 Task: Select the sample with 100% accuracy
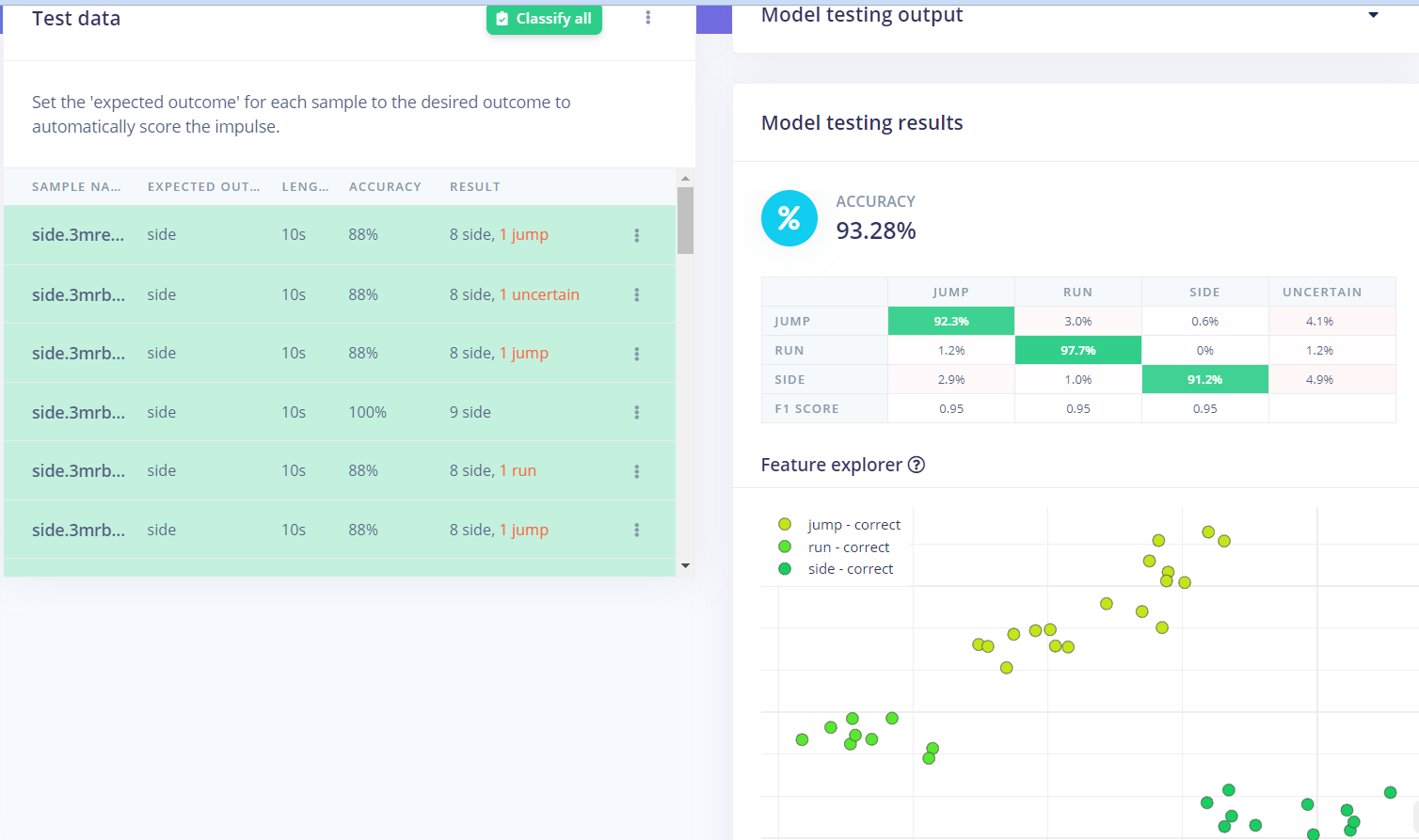coord(340,412)
